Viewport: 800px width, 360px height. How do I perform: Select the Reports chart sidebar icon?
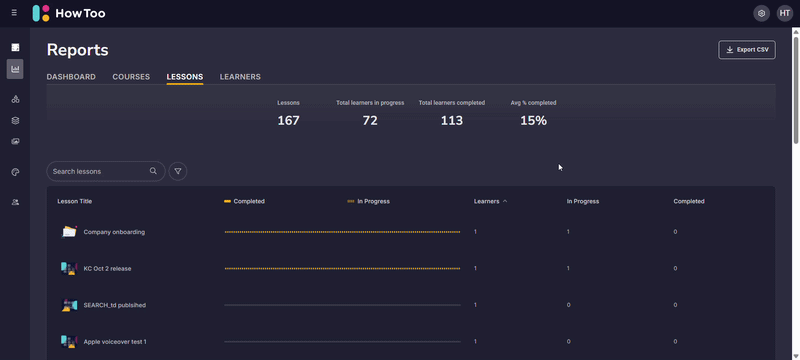coord(15,69)
